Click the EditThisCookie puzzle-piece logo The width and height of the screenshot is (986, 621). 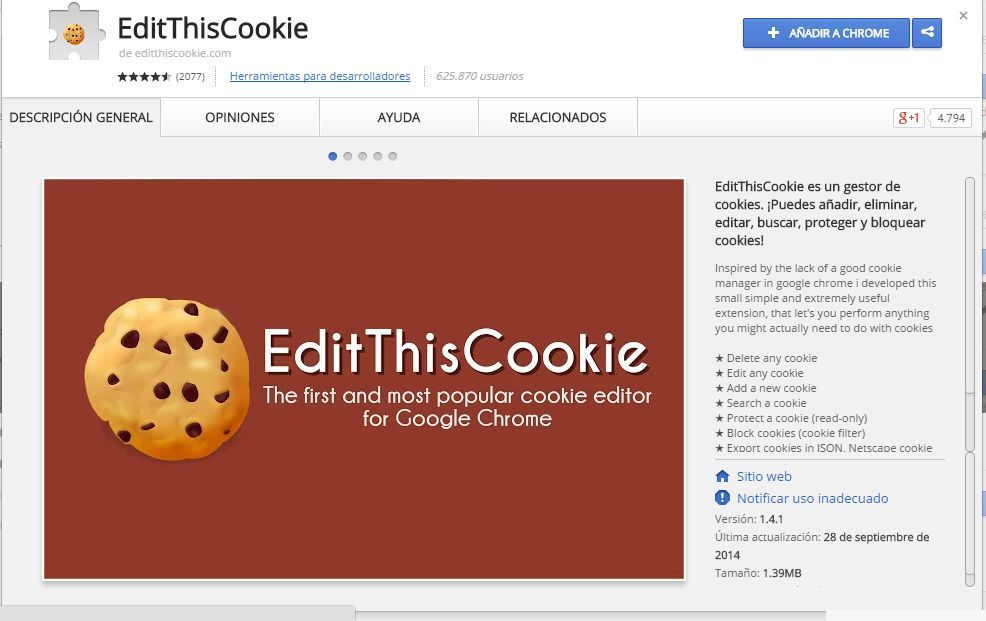click(76, 33)
